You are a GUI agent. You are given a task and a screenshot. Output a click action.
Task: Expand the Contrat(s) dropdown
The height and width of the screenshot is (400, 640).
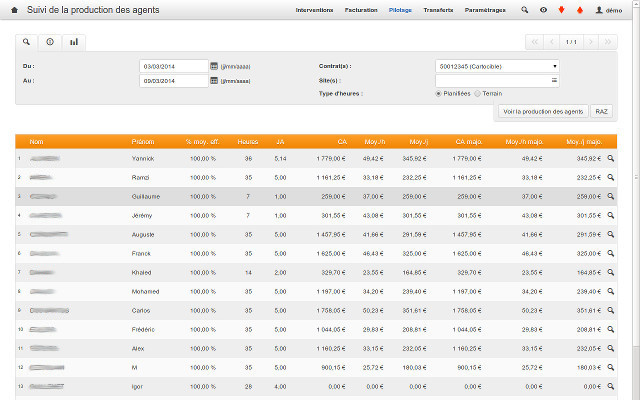[497, 66]
